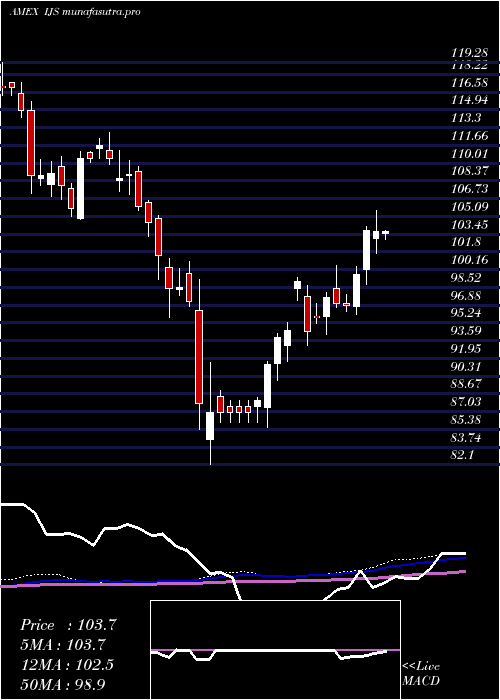Click the '12MA : 102.5' readout
Viewport: 500px width, 700px height.
coord(67,665)
